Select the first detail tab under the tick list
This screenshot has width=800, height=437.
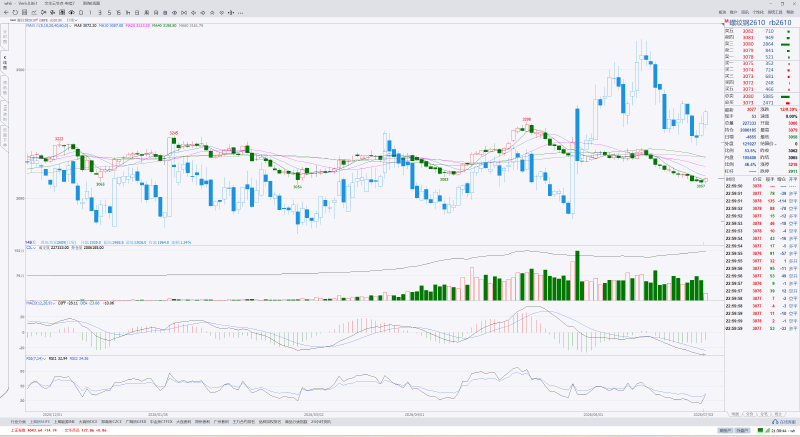(x=734, y=414)
